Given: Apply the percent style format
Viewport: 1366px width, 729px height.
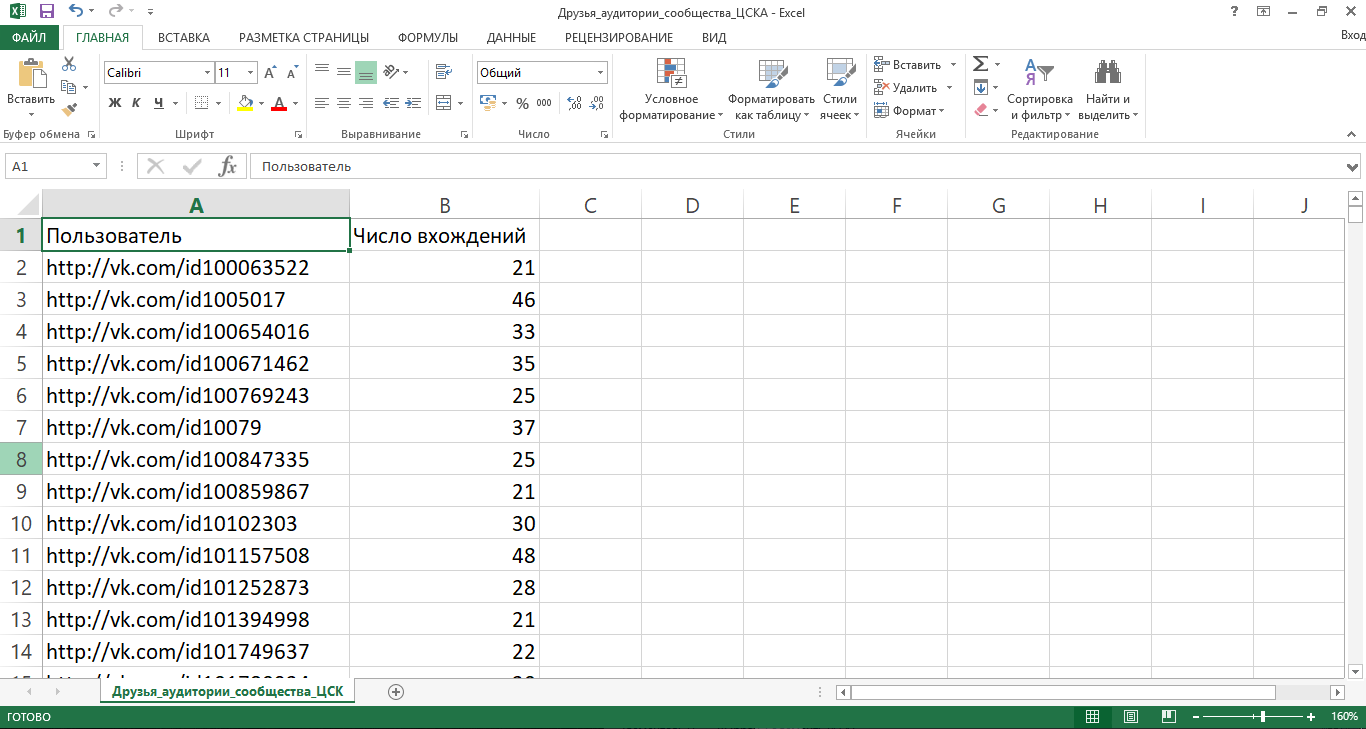Looking at the screenshot, I should [x=522, y=103].
